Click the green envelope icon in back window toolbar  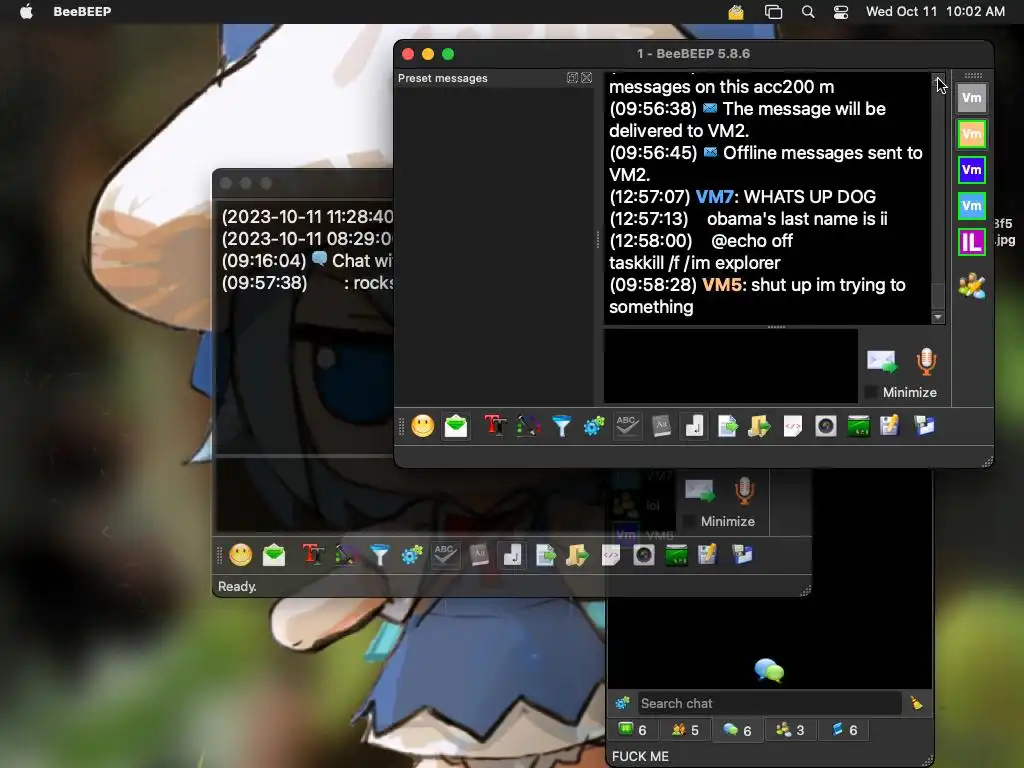tap(274, 555)
